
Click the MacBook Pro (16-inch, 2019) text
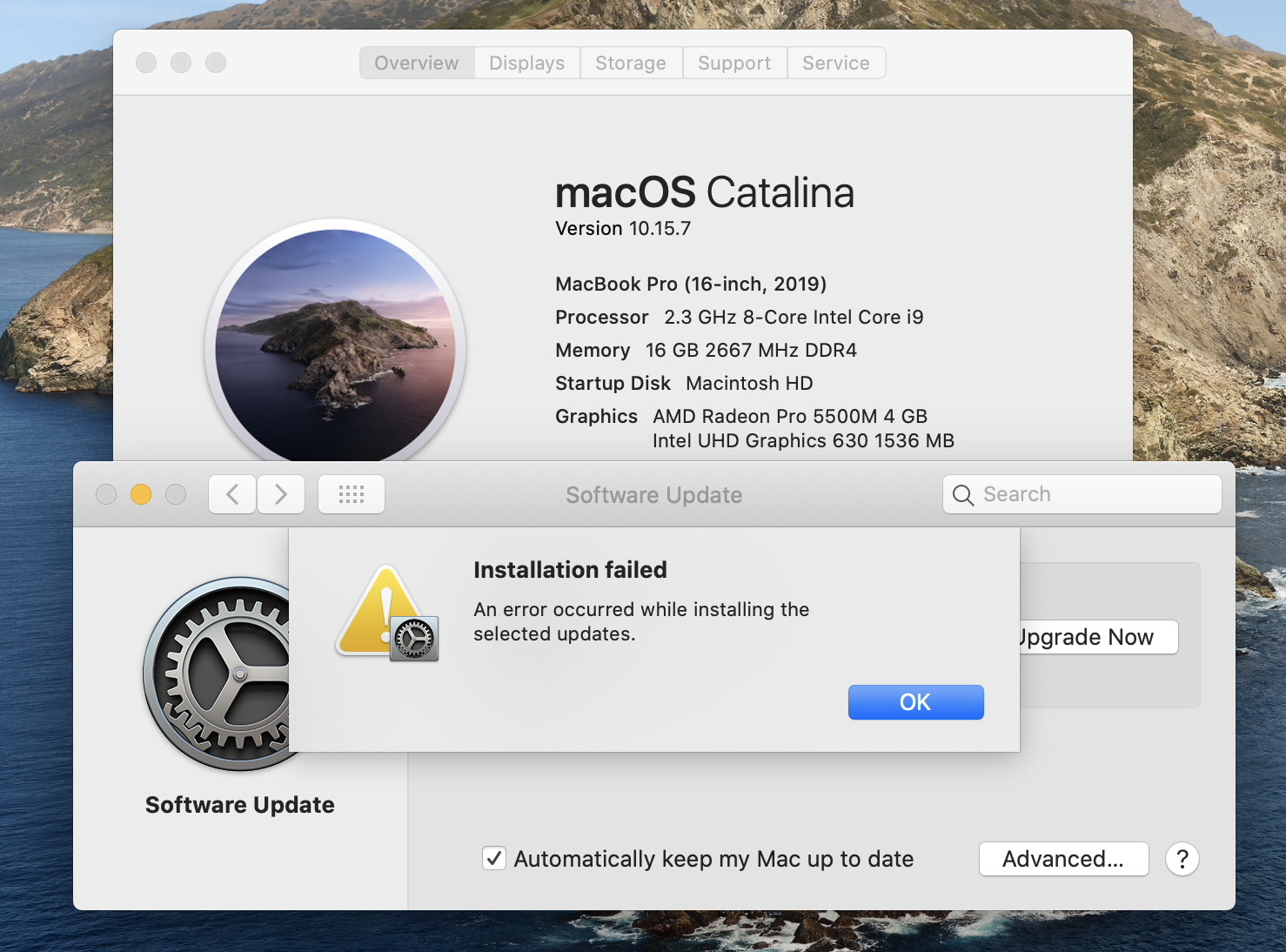(x=691, y=284)
